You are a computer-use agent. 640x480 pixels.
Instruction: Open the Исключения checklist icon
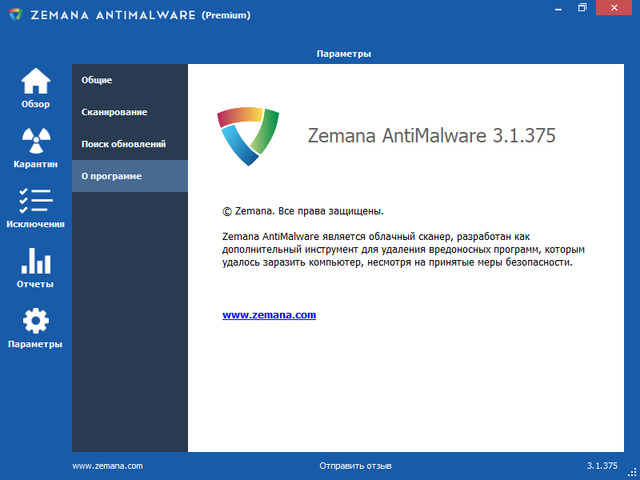(x=35, y=201)
